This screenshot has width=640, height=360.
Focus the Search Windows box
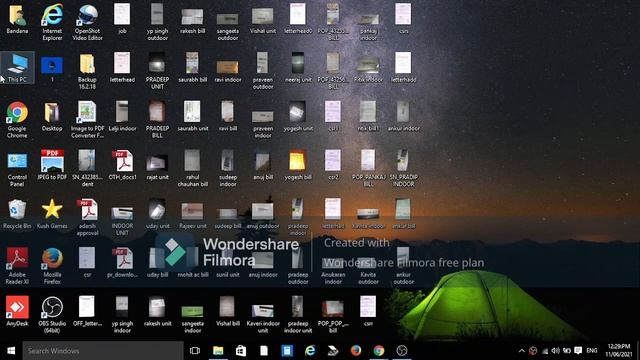click(x=103, y=351)
